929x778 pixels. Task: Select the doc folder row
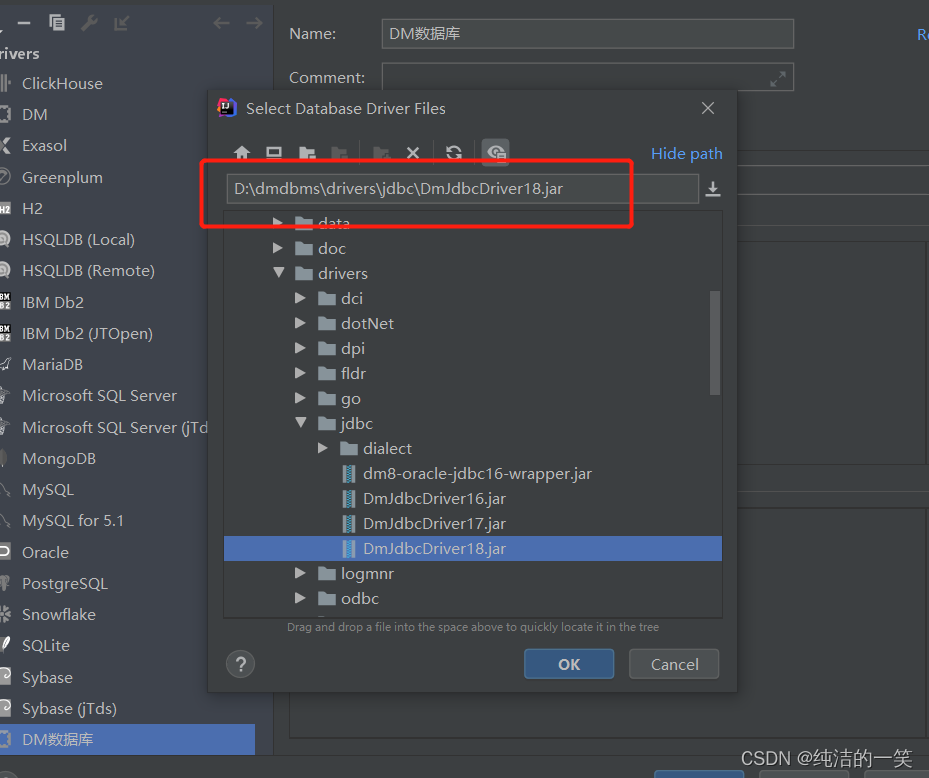click(473, 248)
